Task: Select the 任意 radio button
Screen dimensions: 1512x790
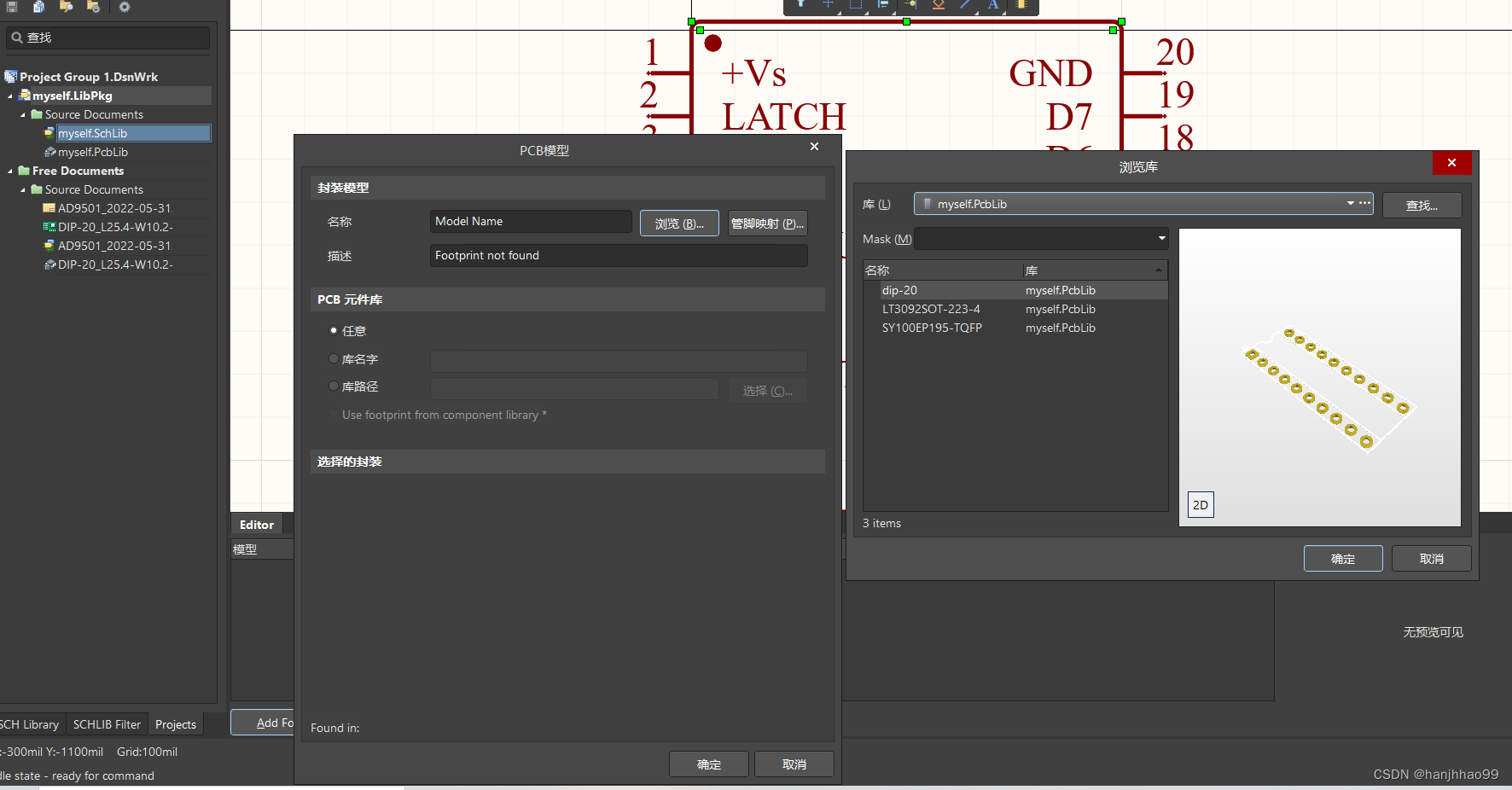Action: 334,330
